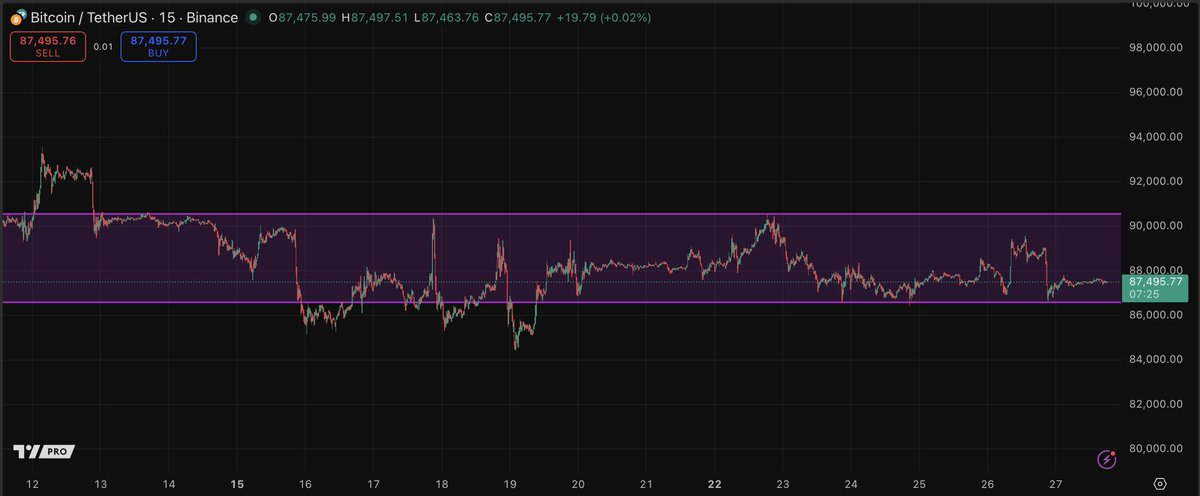Click the blue BUY 87,495.77 button
1200x496 pixels.
pos(158,46)
